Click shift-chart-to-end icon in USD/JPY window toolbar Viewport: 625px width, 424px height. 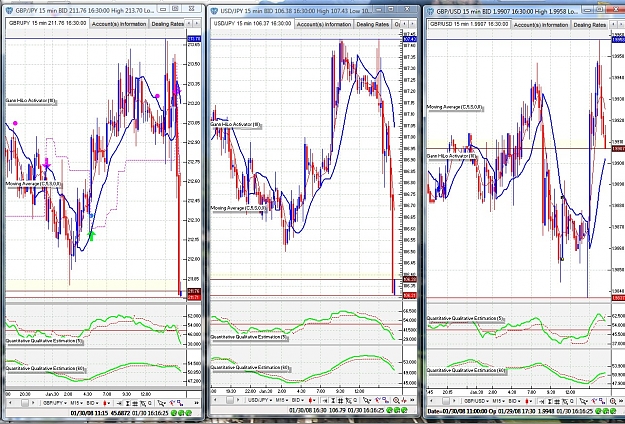(x=325, y=400)
